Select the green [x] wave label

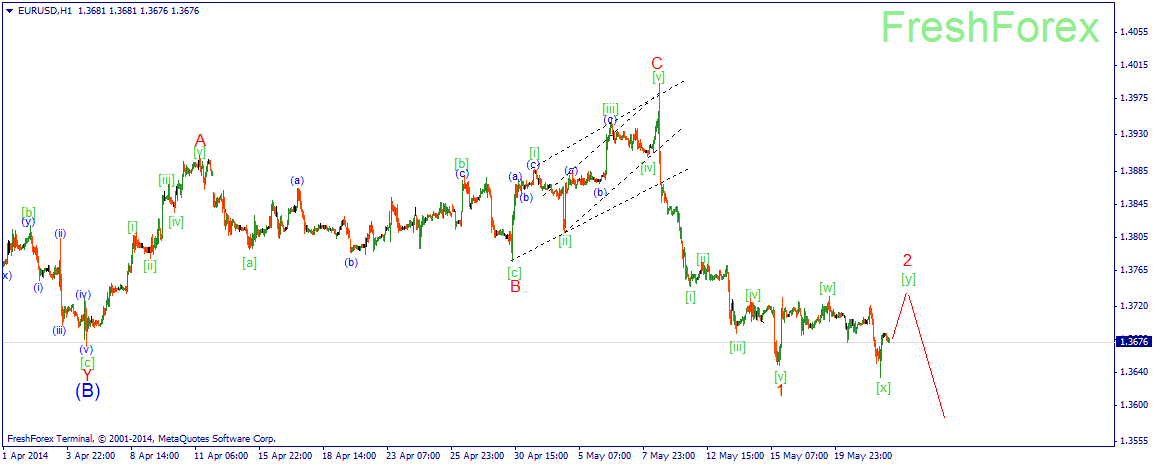click(x=883, y=387)
